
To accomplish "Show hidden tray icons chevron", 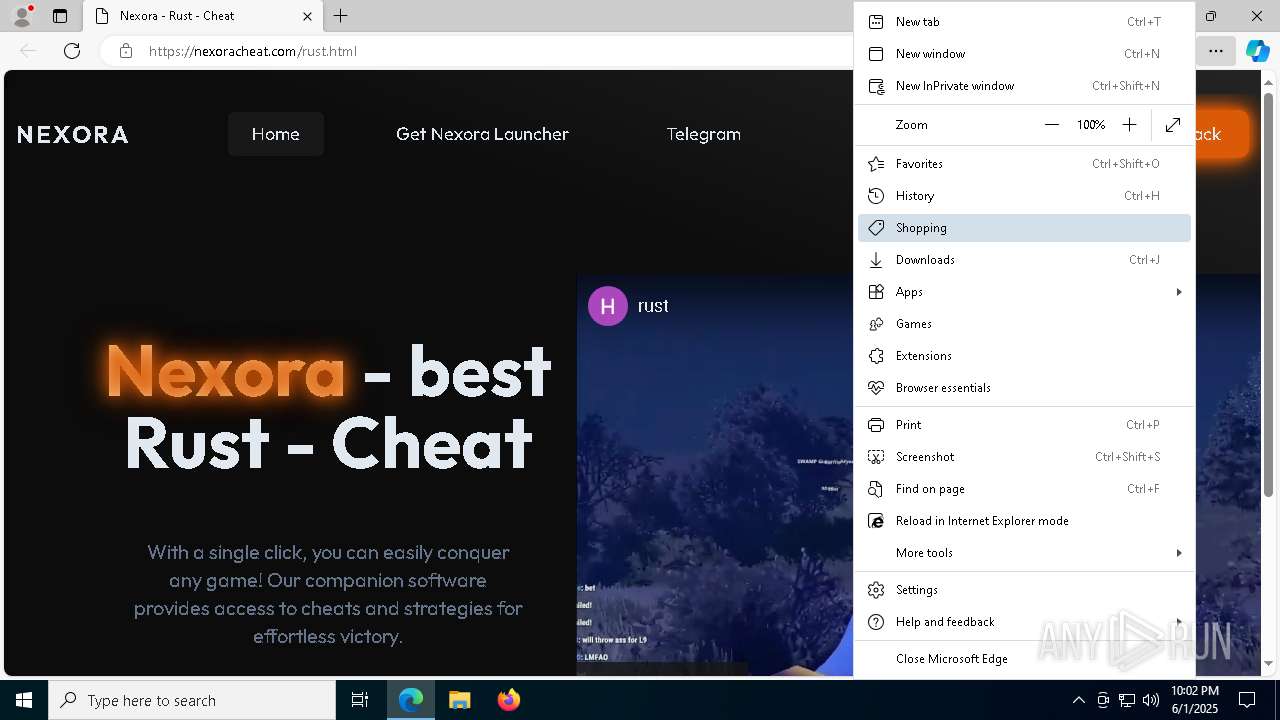I will point(1078,700).
